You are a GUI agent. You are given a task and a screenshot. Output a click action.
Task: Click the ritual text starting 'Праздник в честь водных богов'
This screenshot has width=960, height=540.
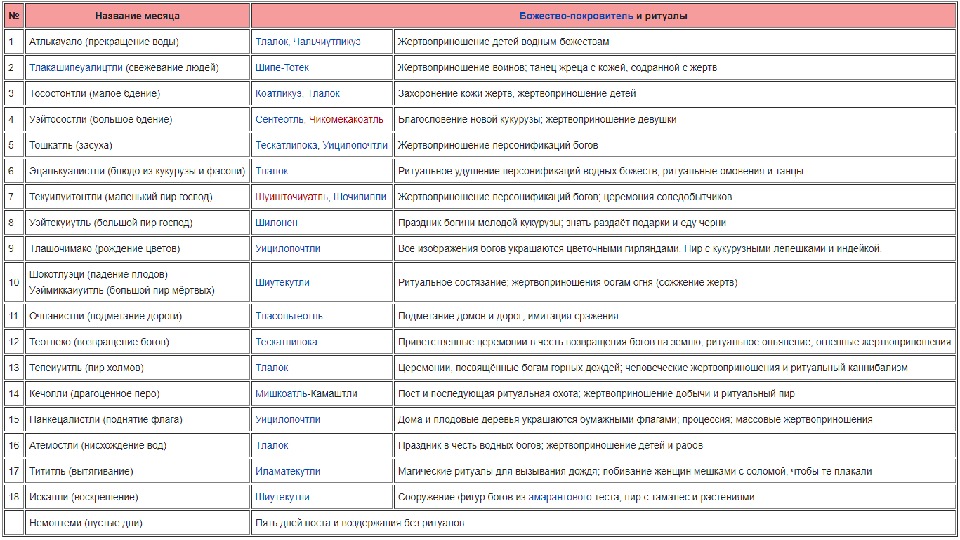[550, 445]
